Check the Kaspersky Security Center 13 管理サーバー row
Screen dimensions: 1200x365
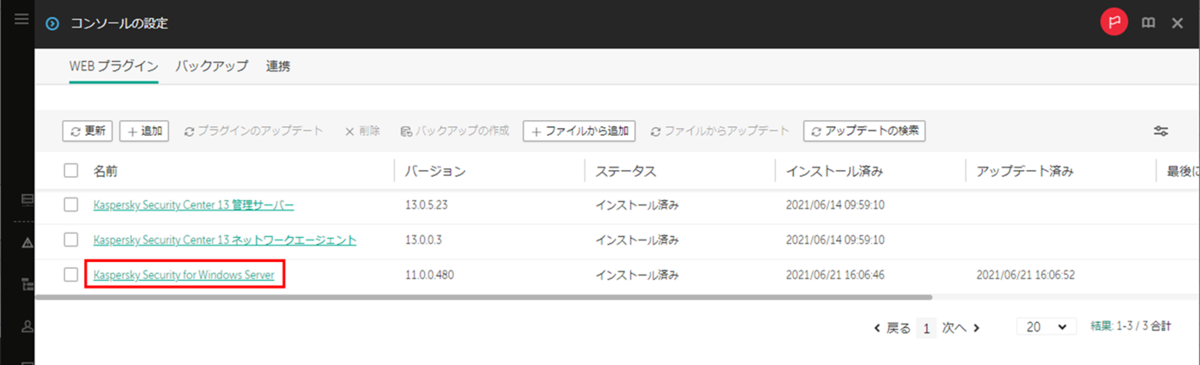pos(71,205)
